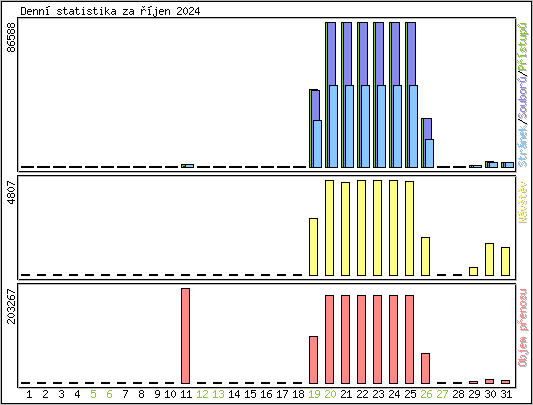This screenshot has width=533, height=405.
Task: Click the yellow visits bar for day 25
Action: coord(409,228)
